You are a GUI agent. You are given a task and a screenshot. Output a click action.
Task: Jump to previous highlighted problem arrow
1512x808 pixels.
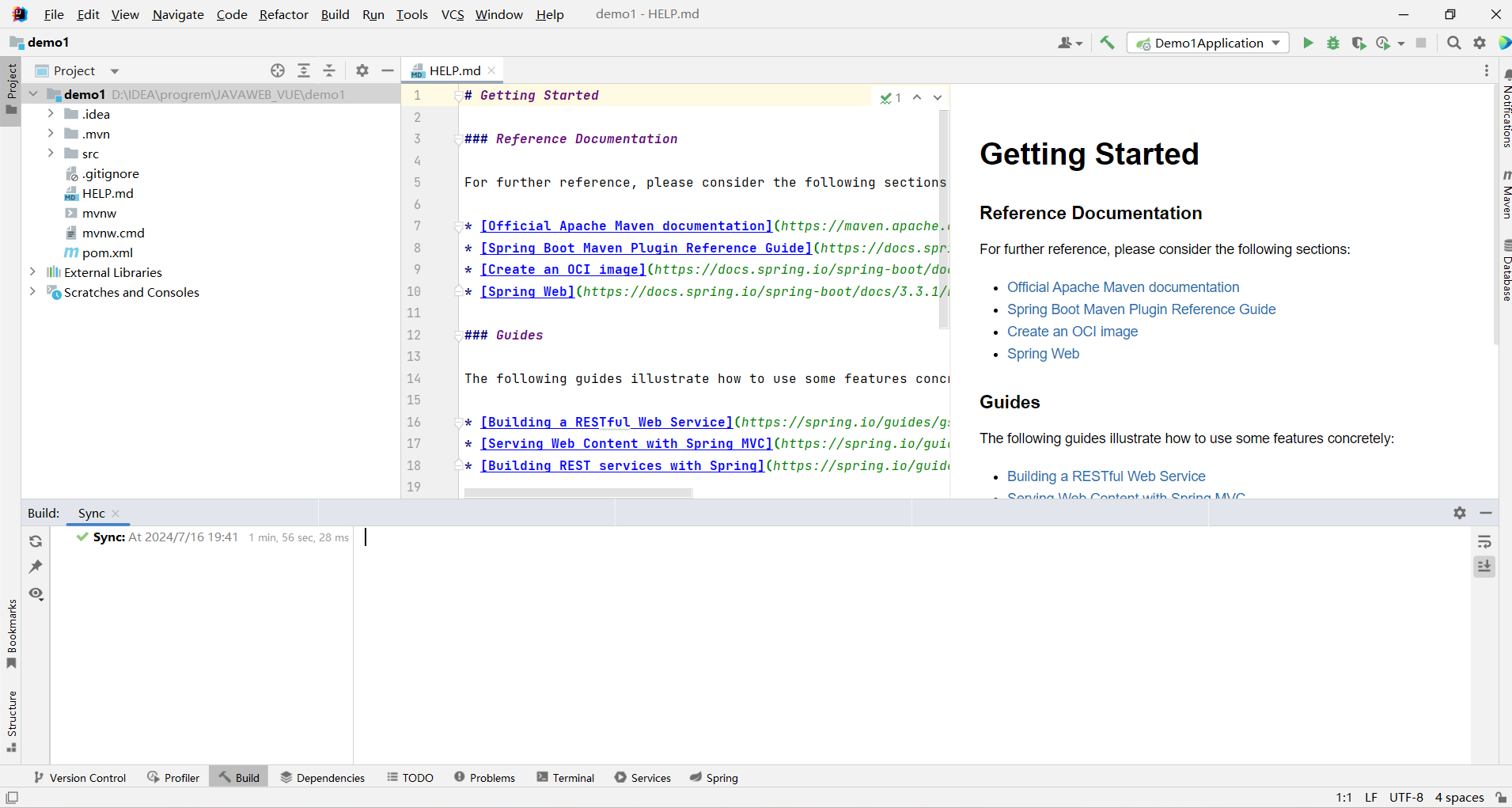[917, 97]
